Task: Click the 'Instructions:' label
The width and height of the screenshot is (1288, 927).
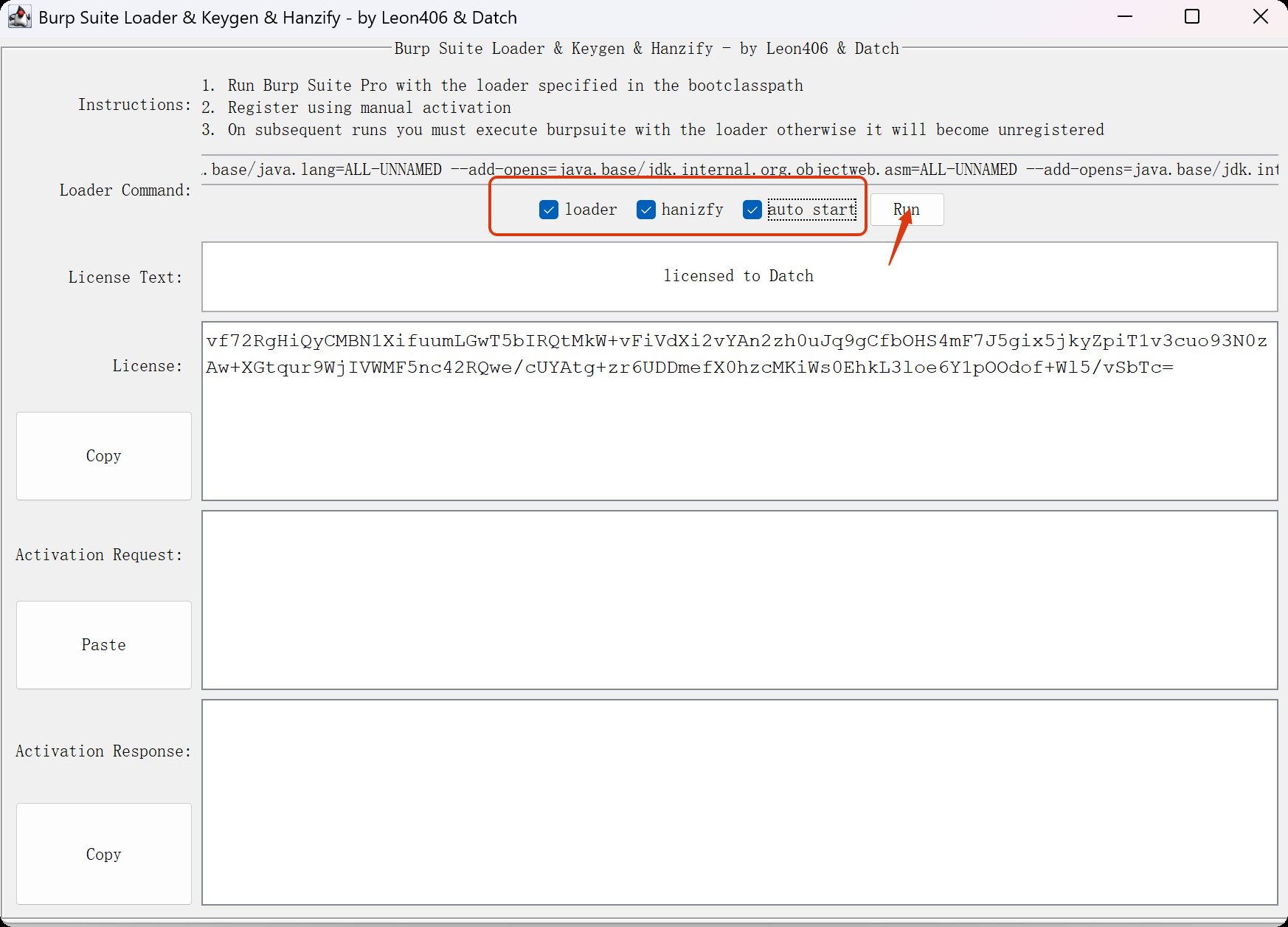Action: 135,105
